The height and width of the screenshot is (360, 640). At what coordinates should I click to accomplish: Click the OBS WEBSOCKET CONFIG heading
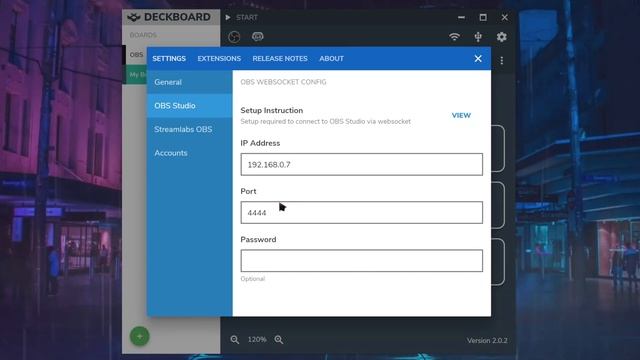coord(283,82)
